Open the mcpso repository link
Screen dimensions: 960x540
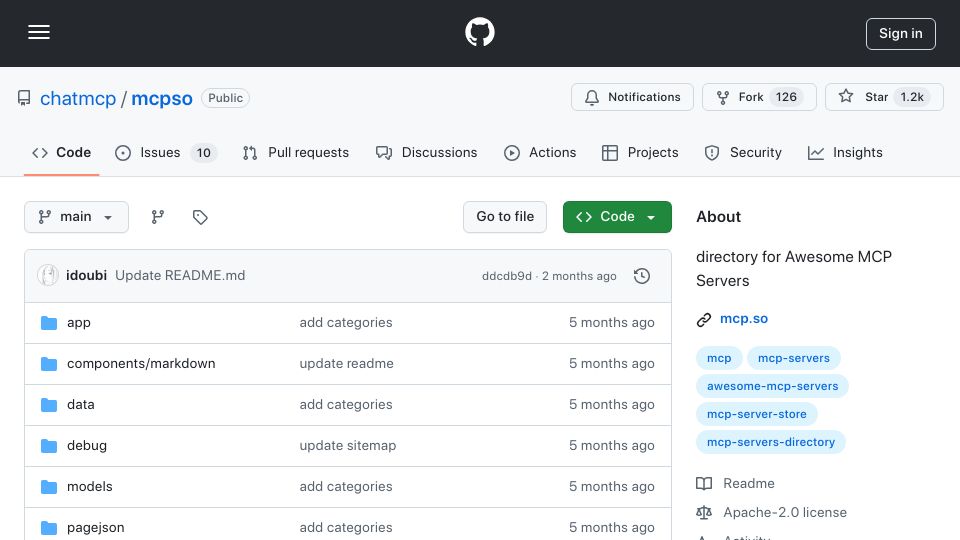162,98
